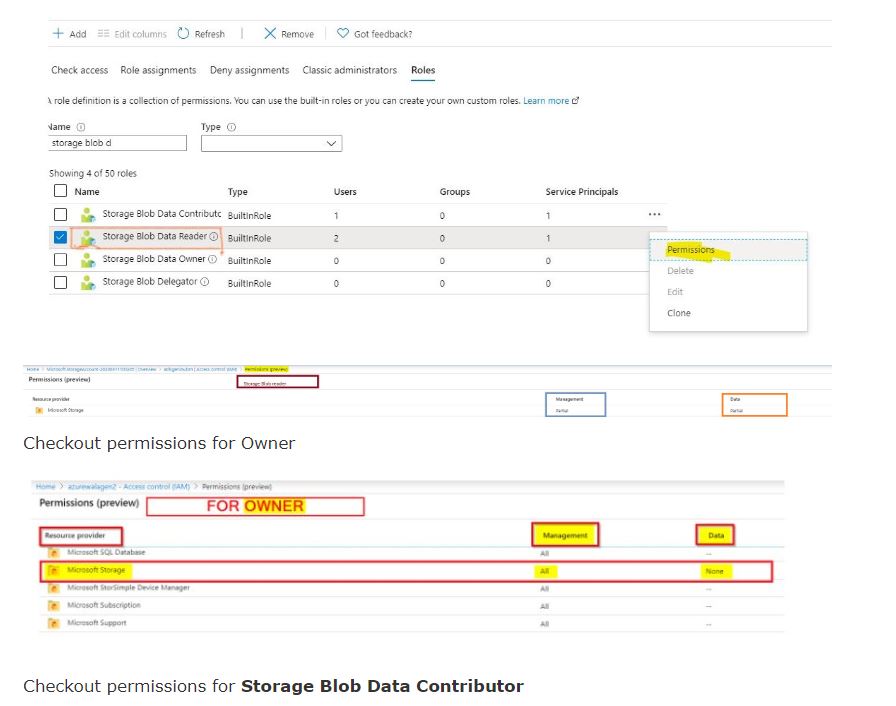This screenshot has height=706, width=896.
Task: Click the Remove X icon
Action: pos(270,34)
